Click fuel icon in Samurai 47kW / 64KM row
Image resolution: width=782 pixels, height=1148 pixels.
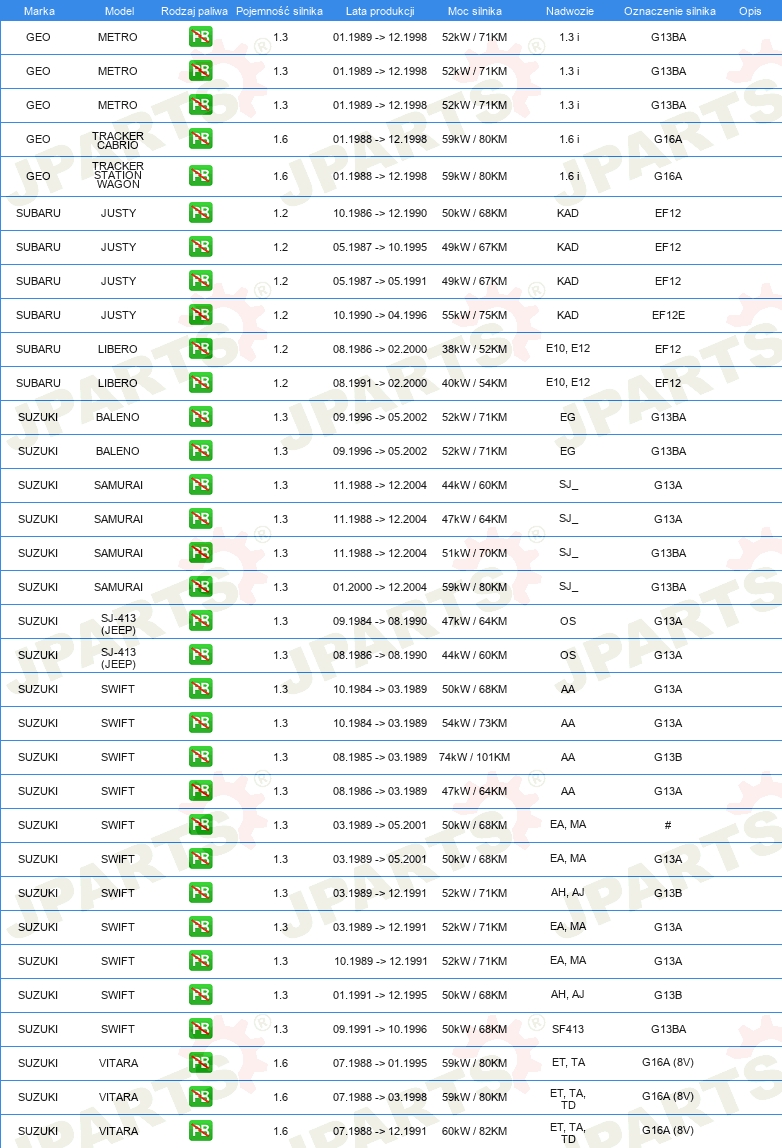[x=201, y=519]
